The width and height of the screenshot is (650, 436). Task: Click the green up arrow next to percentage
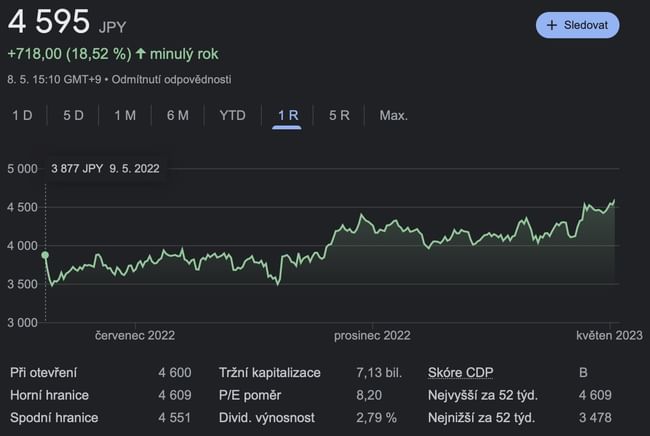point(141,53)
